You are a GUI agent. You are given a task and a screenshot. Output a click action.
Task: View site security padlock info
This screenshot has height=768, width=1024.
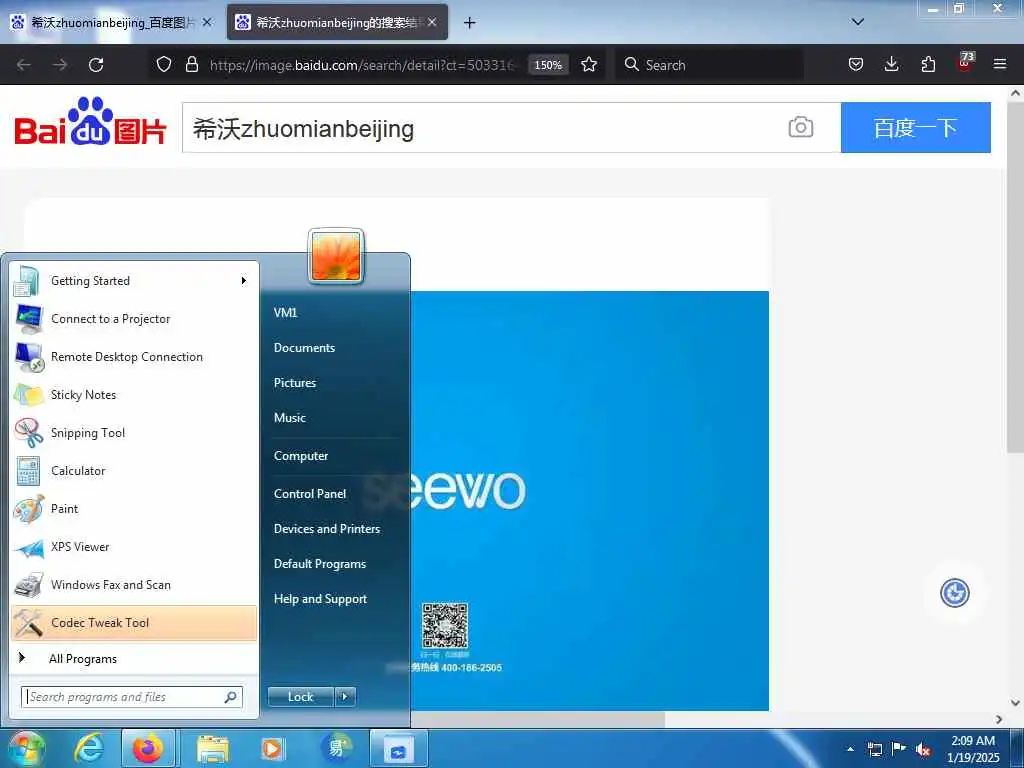click(191, 65)
